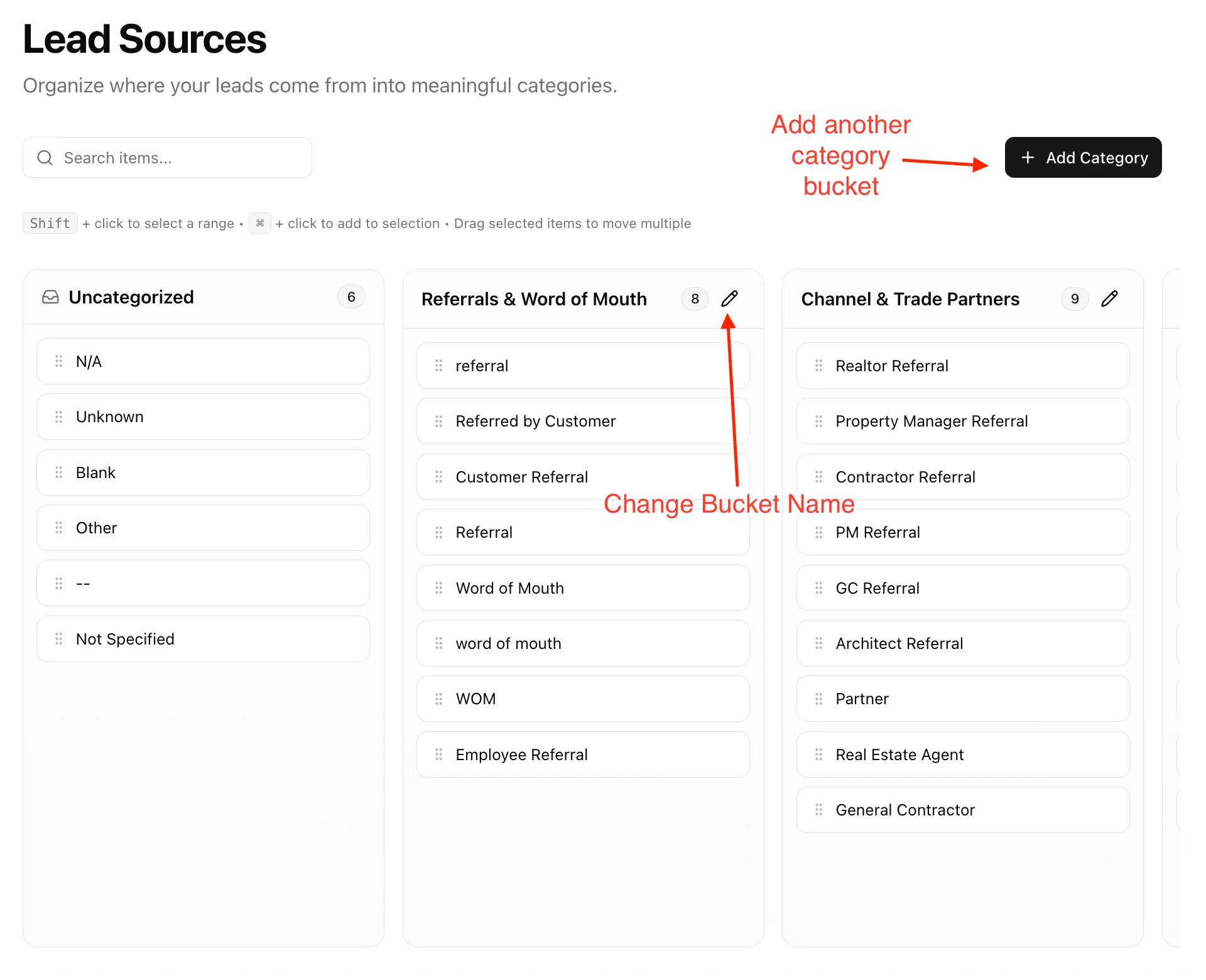Select the WOM item
Viewport: 1206px width, 980px height.
click(583, 699)
